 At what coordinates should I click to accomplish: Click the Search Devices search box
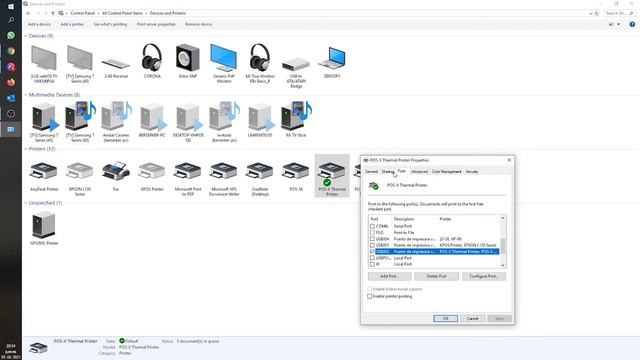tap(619, 13)
